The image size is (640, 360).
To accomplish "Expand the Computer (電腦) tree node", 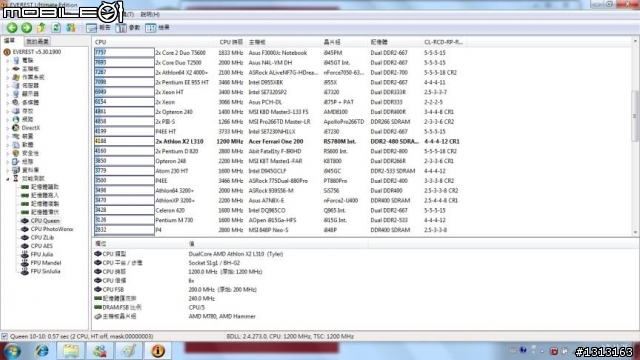I will pyautogui.click(x=7, y=60).
